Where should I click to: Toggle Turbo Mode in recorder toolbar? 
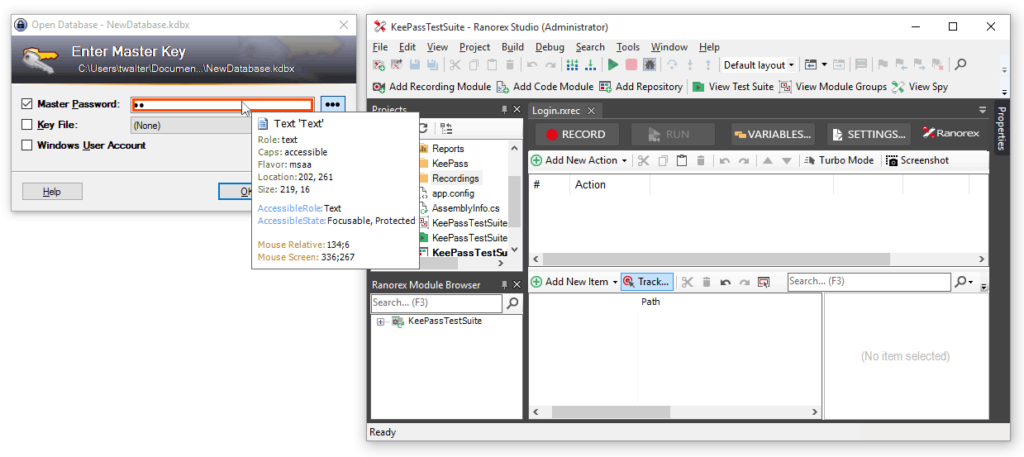[839, 161]
